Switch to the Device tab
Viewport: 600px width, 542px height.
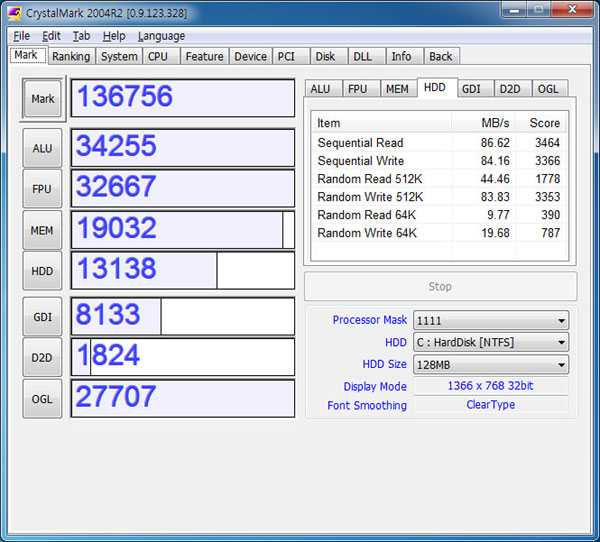coord(250,56)
